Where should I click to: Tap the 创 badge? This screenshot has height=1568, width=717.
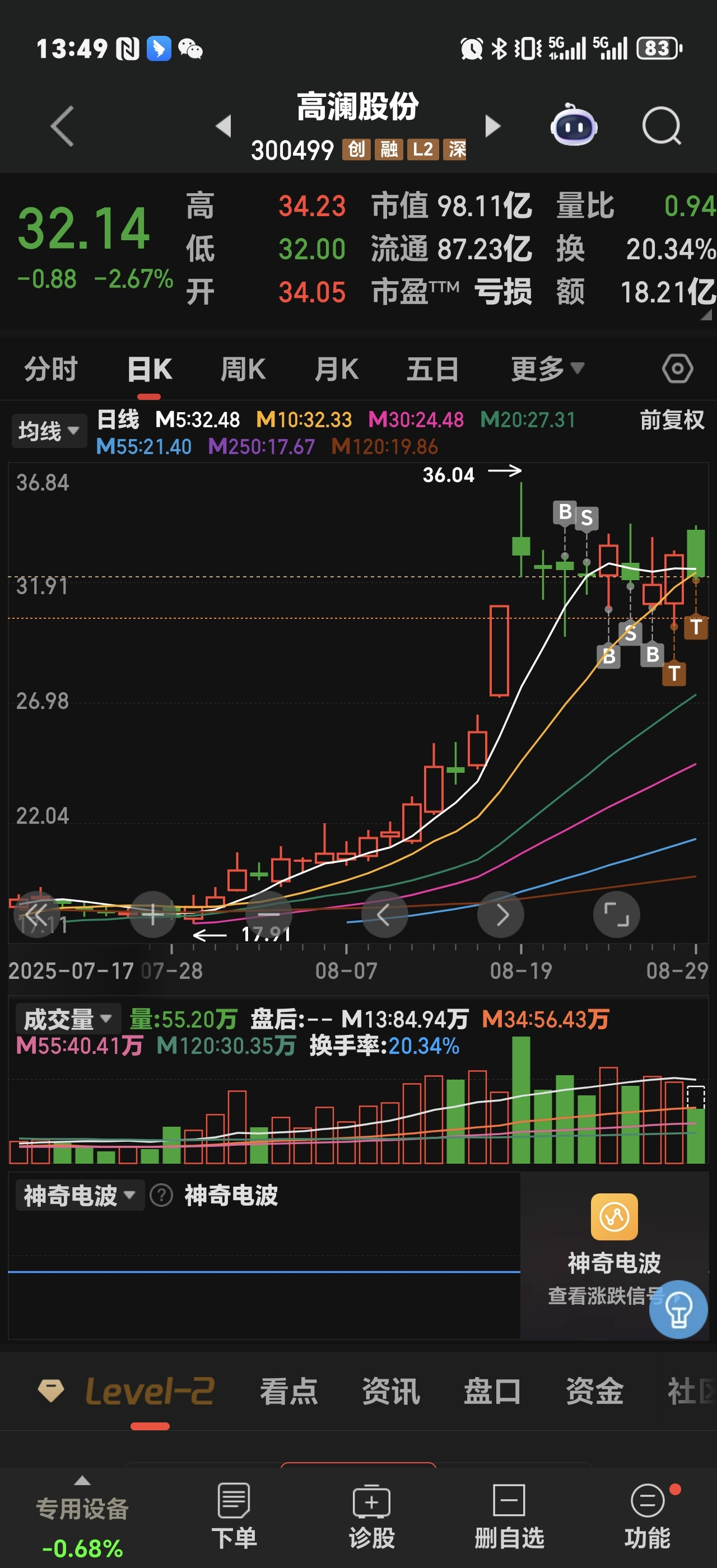pyautogui.click(x=357, y=149)
